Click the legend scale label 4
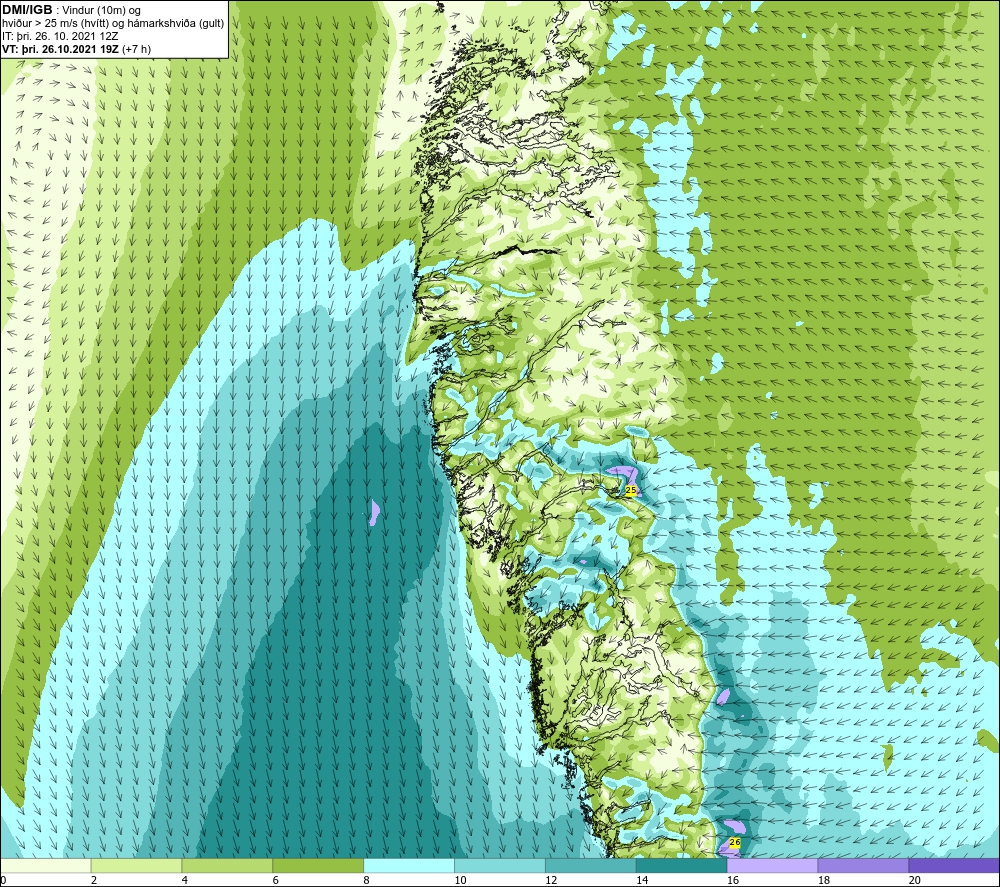Image resolution: width=1000 pixels, height=887 pixels. click(x=185, y=880)
